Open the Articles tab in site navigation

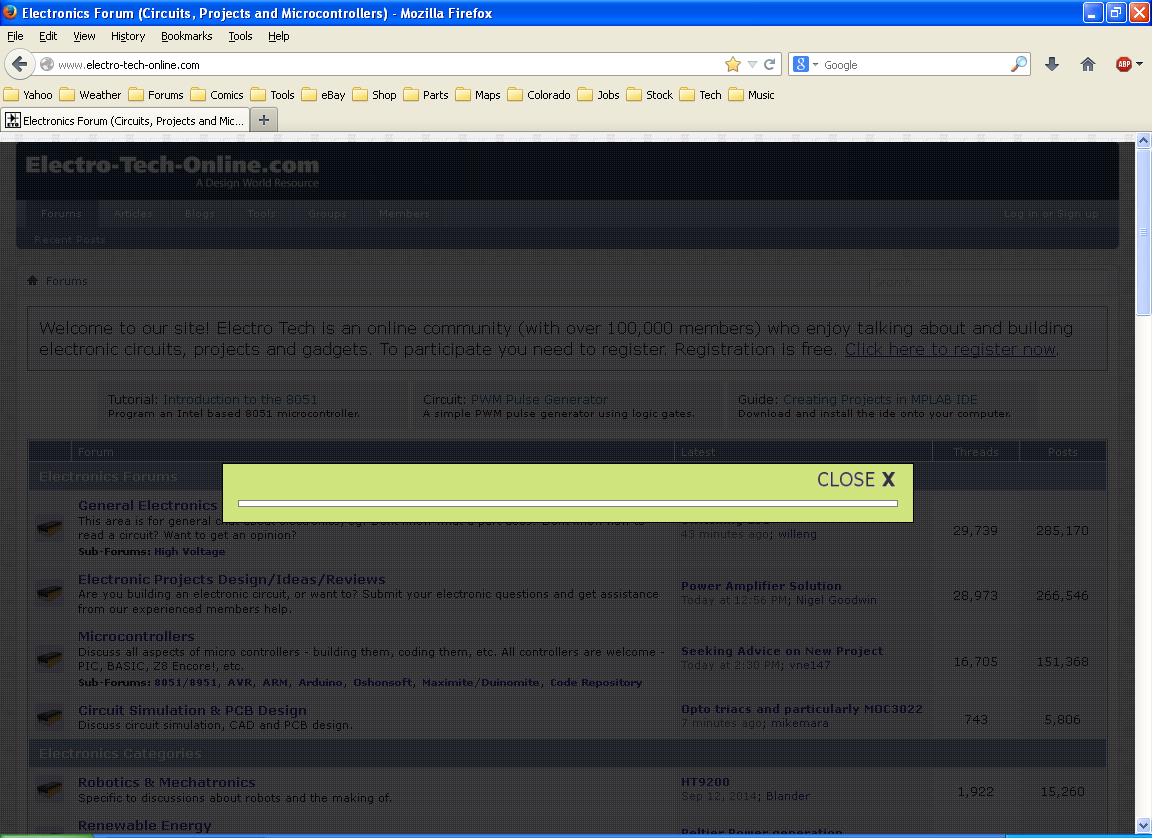pyautogui.click(x=133, y=214)
